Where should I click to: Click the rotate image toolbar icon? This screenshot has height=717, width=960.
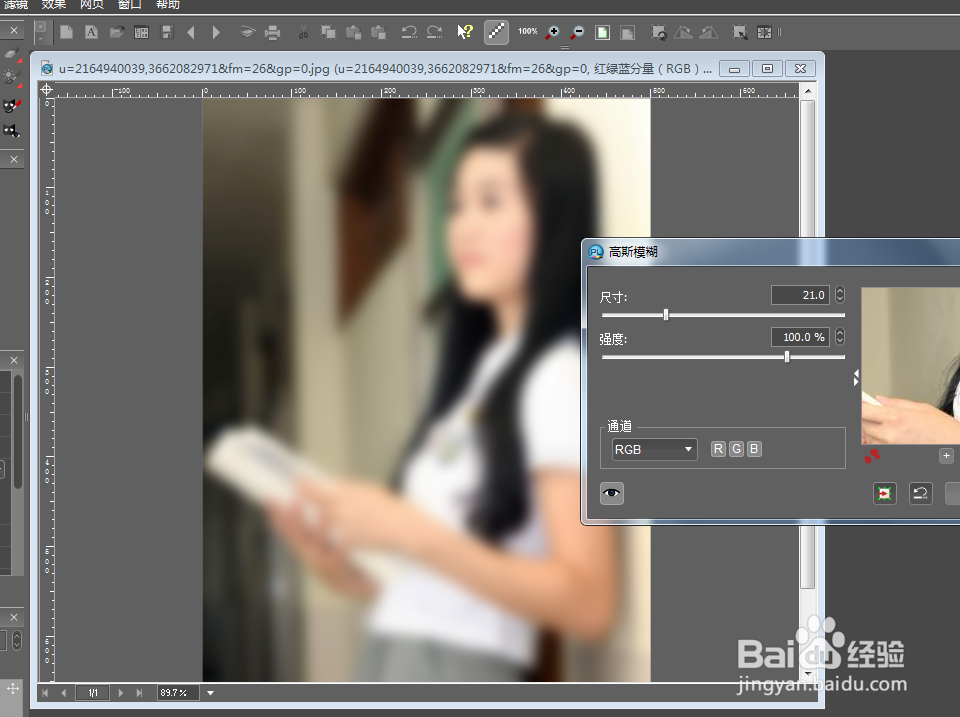click(659, 32)
